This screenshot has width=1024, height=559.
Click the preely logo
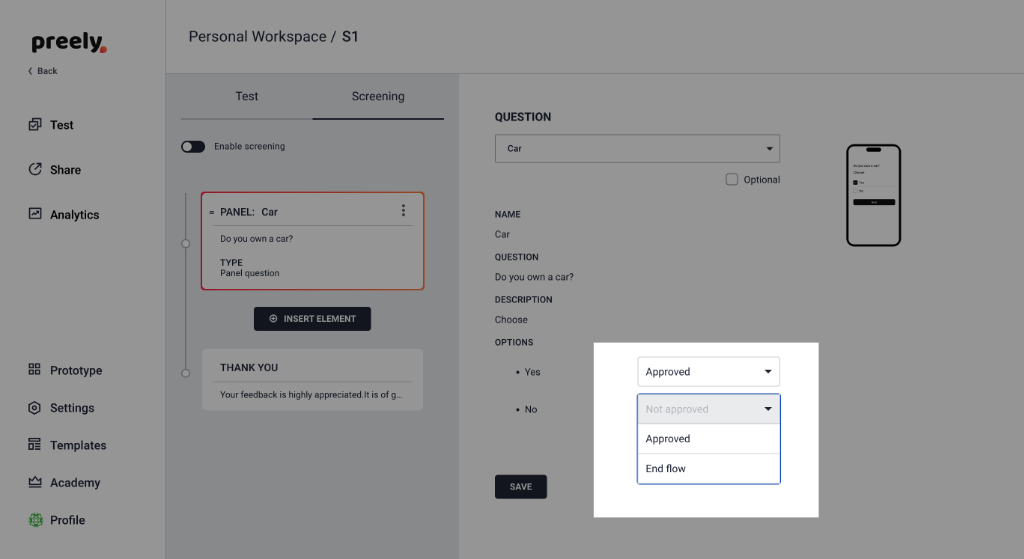69,42
